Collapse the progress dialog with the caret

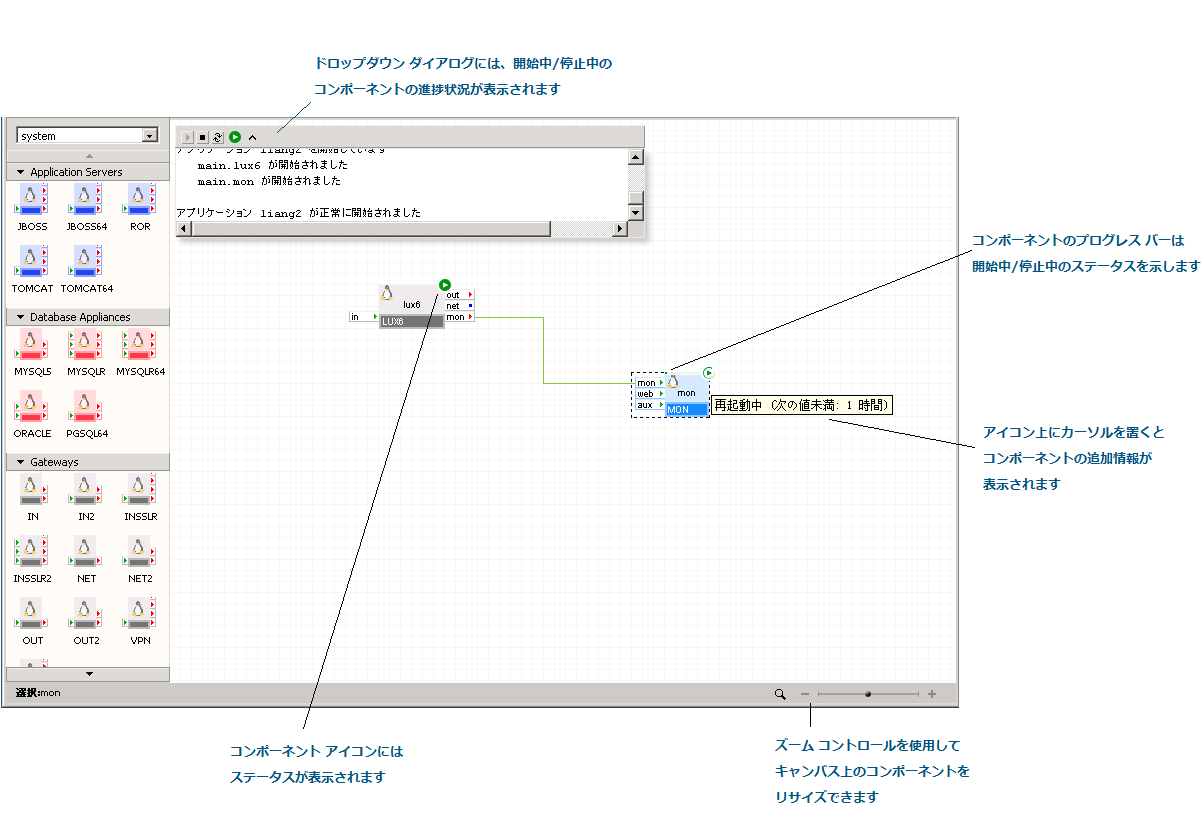click(x=252, y=137)
